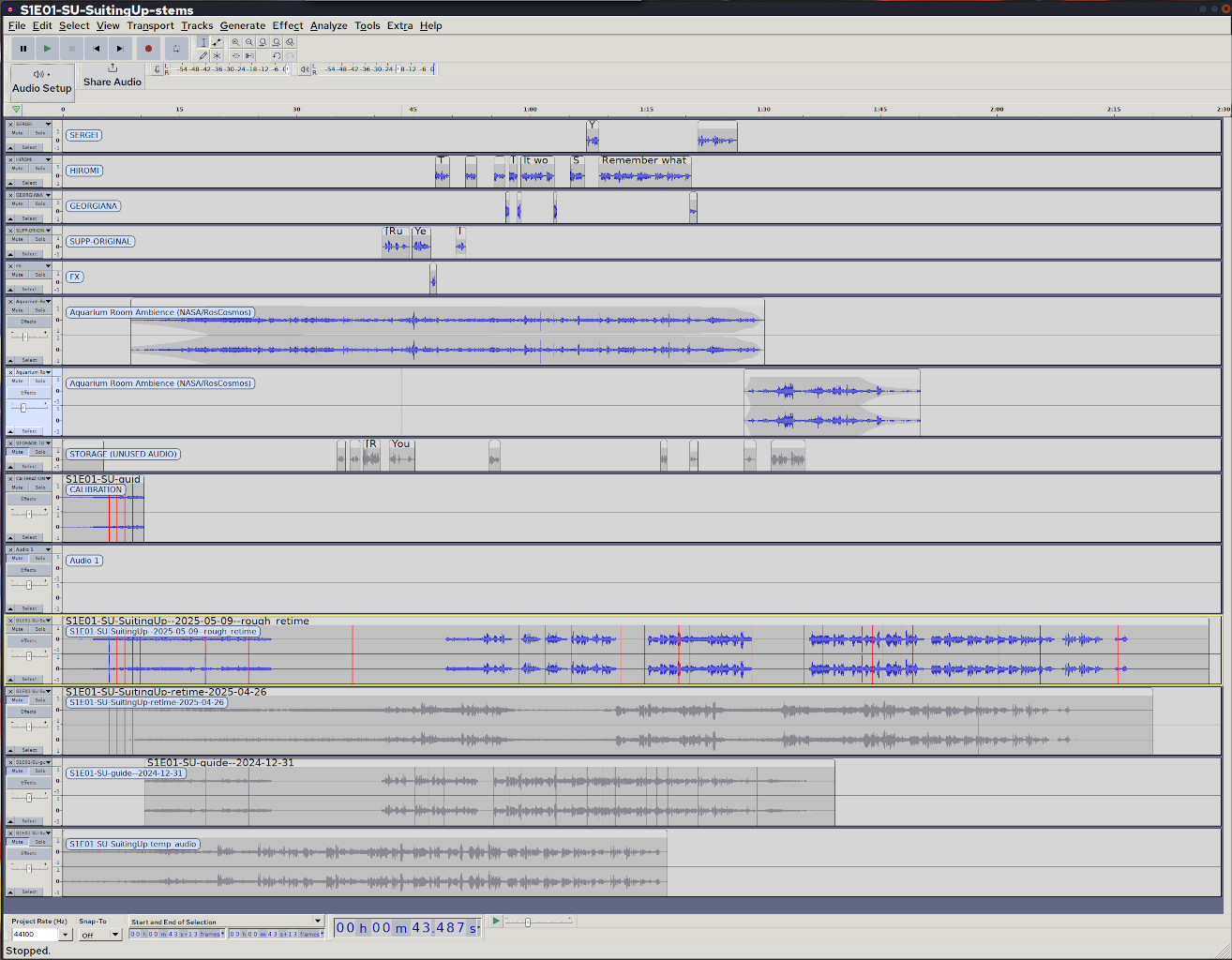Screen dimensions: 1232x960
Task: Open the Tracks menu
Action: (x=197, y=25)
